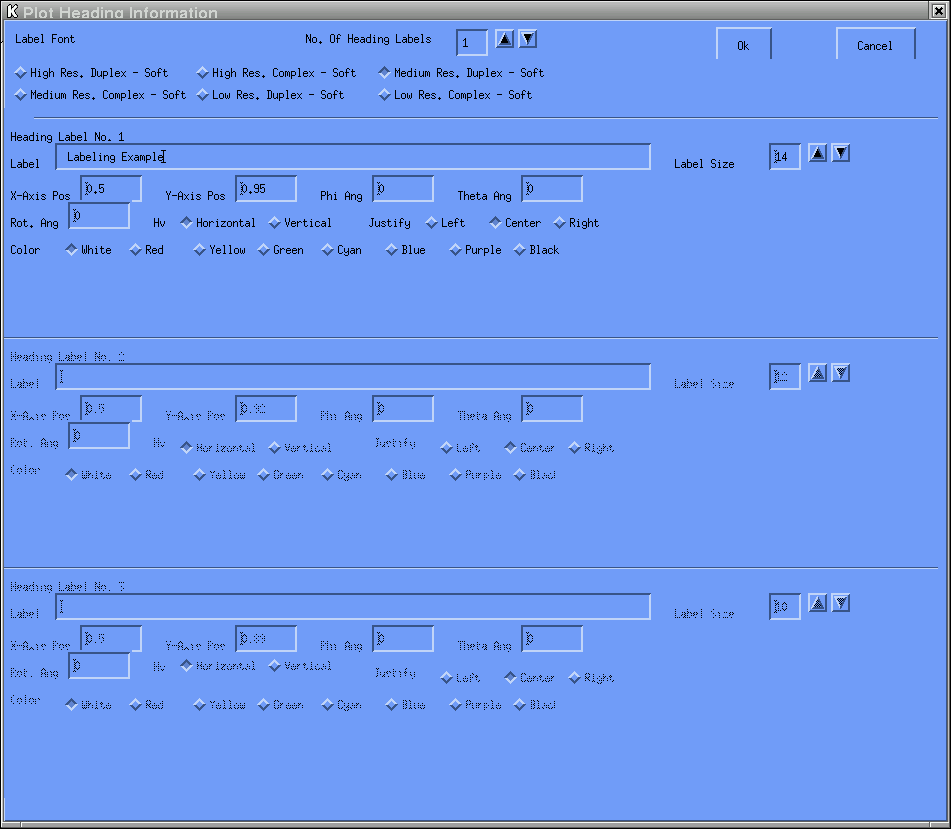Click Heading Label 3 Y-Axis Pos field
Screen dimensions: 951x829
(266, 639)
